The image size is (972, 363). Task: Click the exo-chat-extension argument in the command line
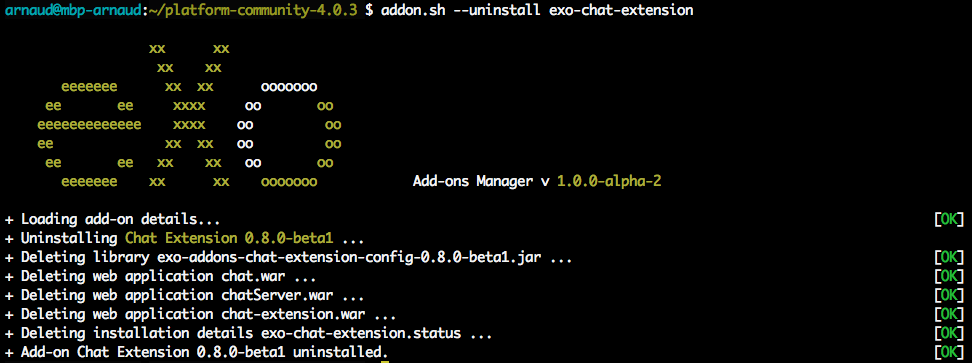pyautogui.click(x=621, y=11)
